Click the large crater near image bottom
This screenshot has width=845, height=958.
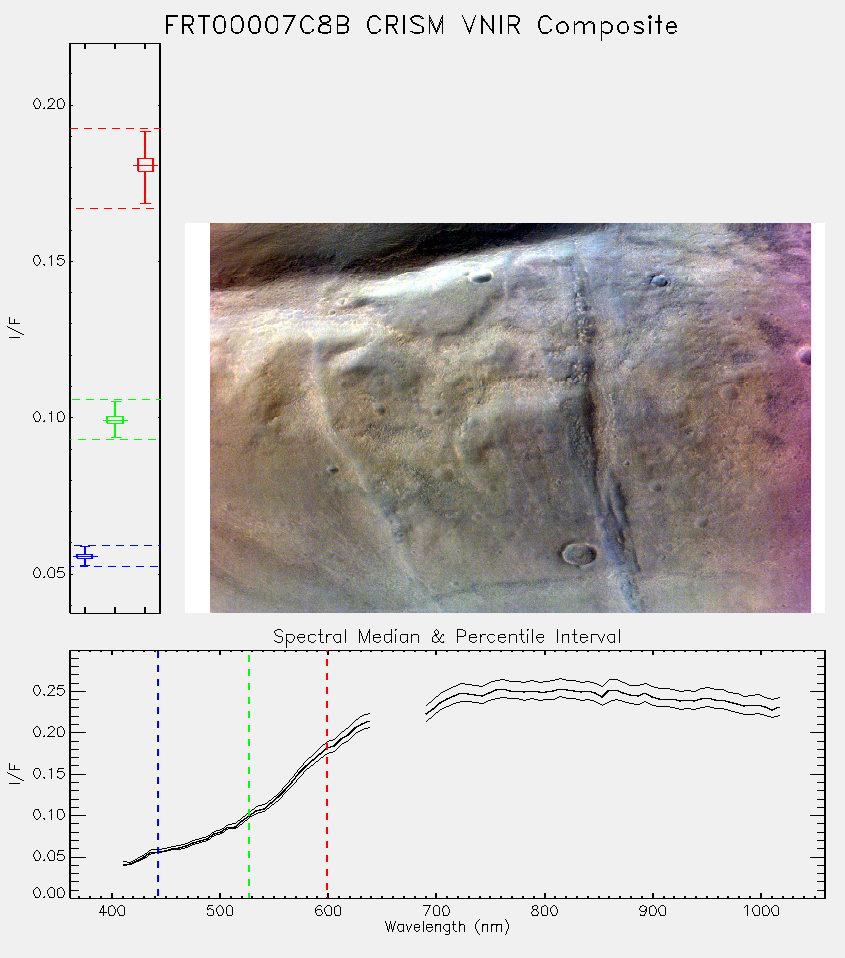coord(579,554)
